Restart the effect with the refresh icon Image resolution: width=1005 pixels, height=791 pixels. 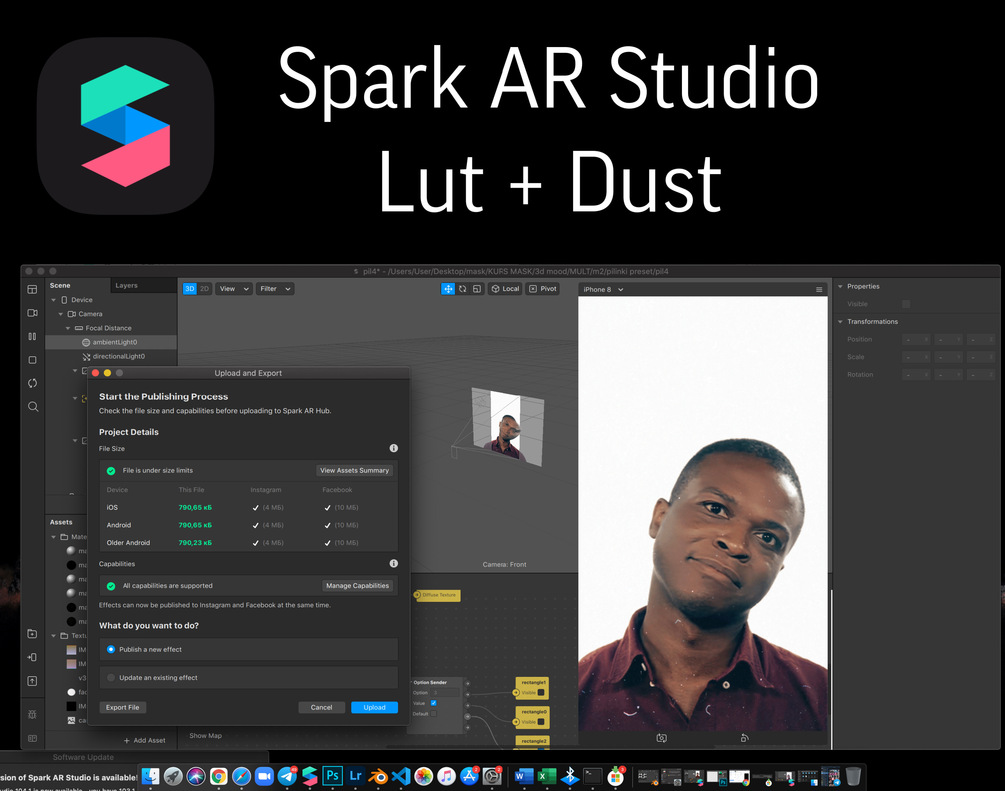click(x=32, y=383)
